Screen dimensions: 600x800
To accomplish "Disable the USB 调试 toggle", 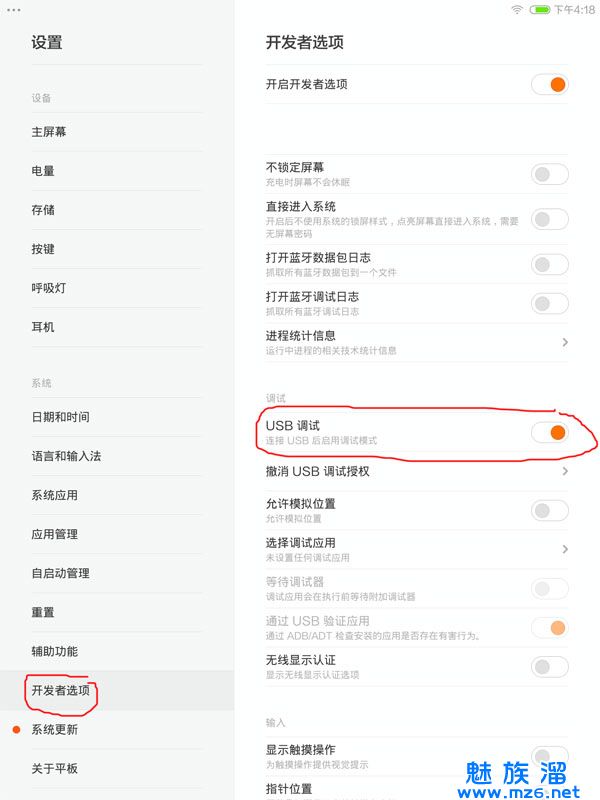I will click(549, 432).
